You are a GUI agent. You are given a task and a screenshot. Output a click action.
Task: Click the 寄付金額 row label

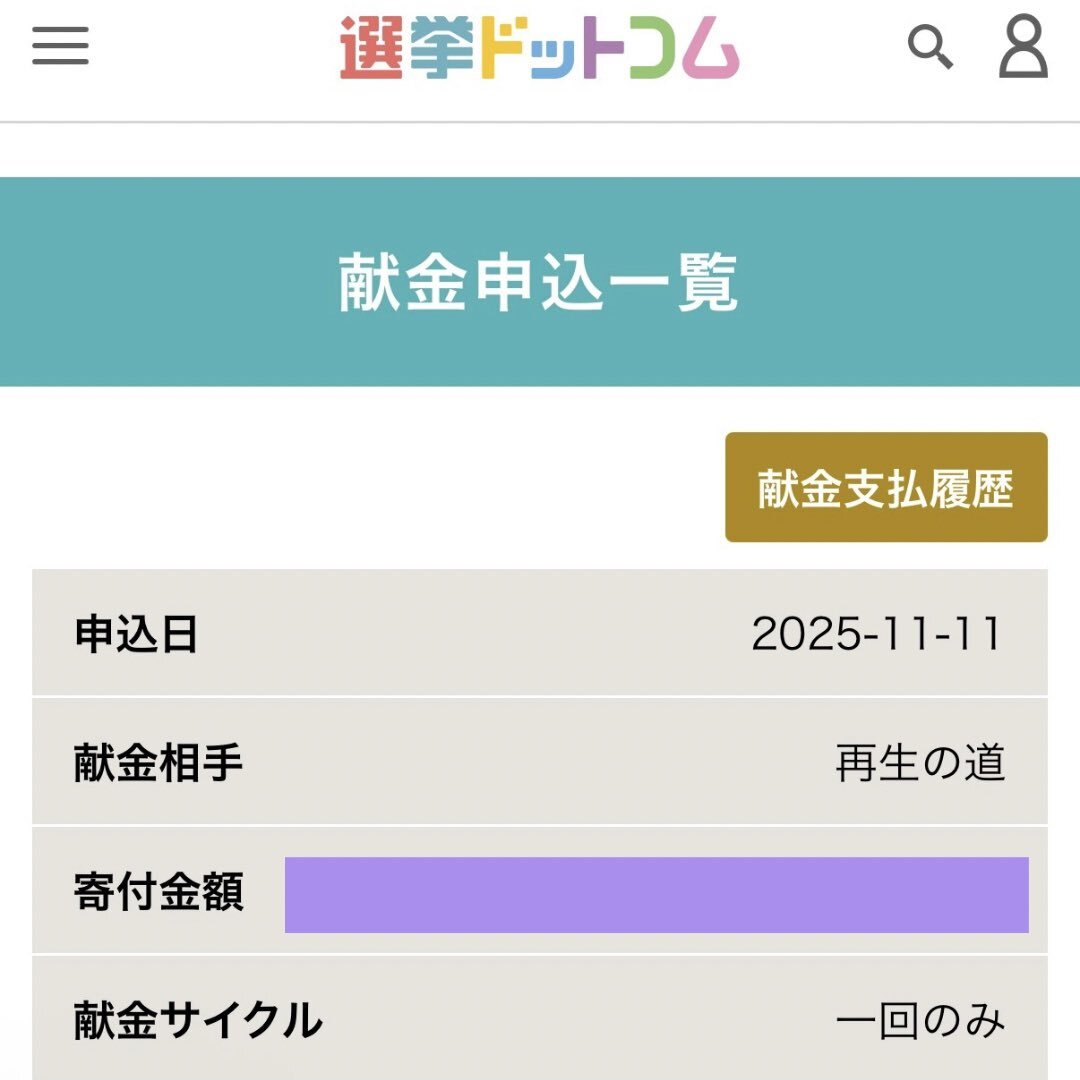(158, 892)
